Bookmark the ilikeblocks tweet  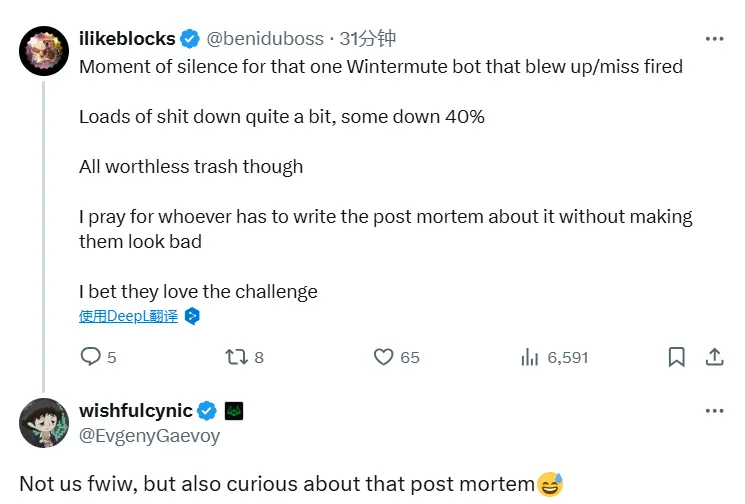point(677,357)
